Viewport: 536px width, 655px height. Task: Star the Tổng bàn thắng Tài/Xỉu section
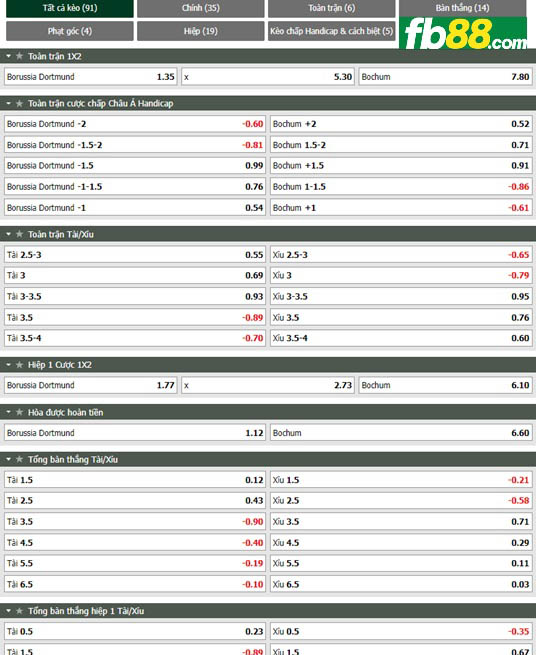[x=19, y=460]
